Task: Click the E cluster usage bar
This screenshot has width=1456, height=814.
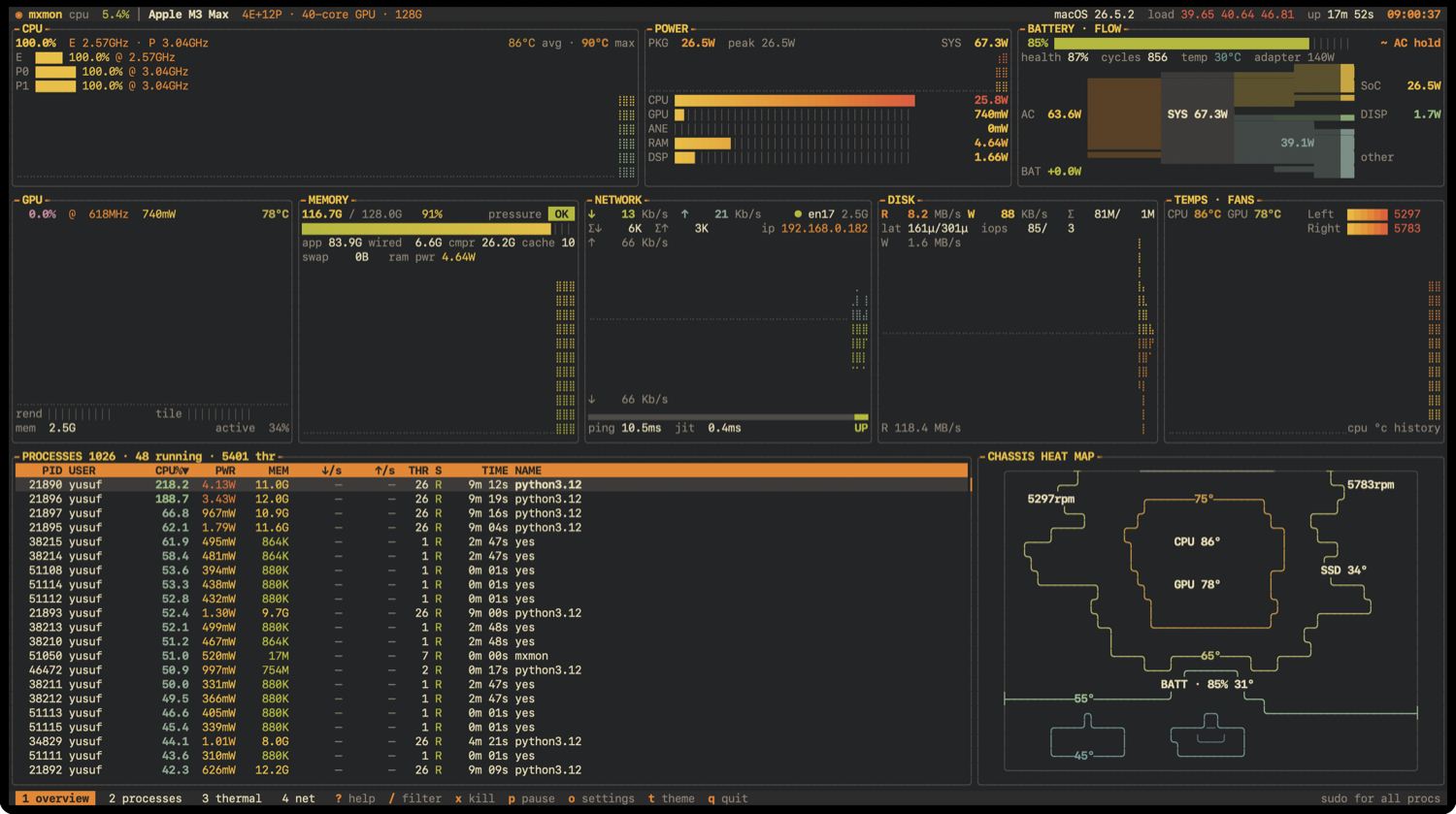Action: tap(49, 58)
